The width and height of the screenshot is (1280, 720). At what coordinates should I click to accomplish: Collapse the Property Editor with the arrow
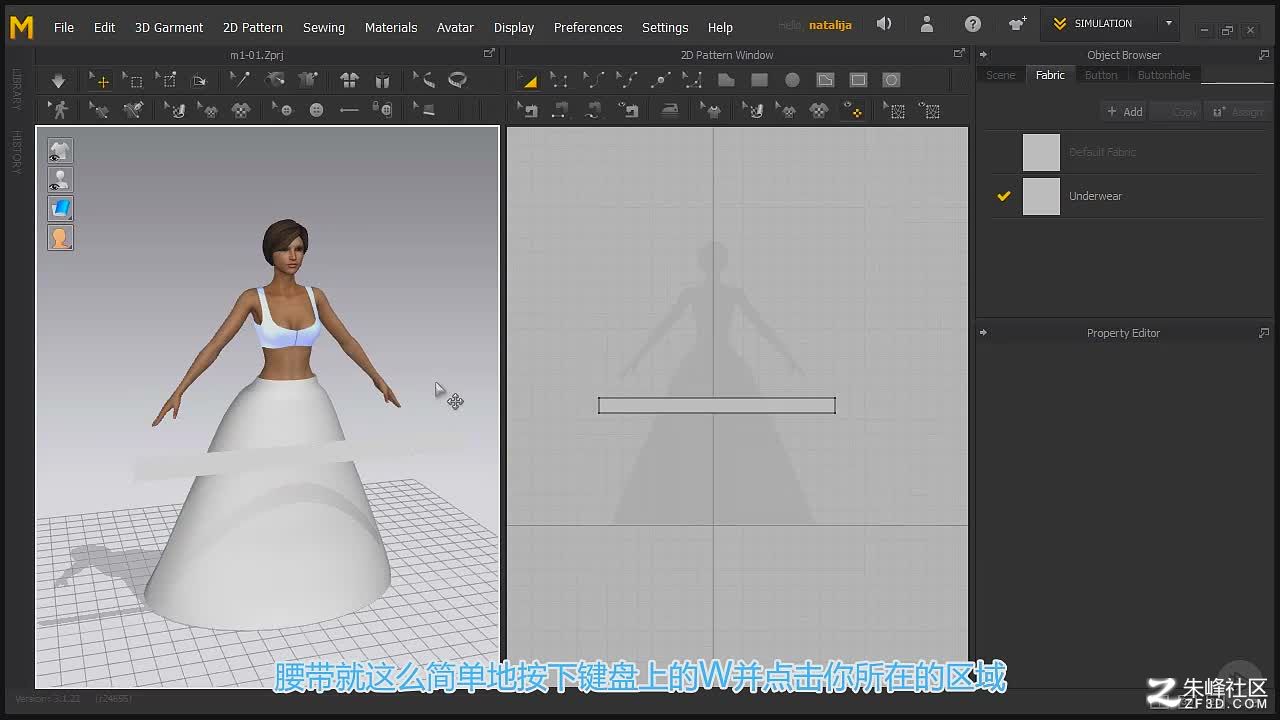[x=983, y=333]
